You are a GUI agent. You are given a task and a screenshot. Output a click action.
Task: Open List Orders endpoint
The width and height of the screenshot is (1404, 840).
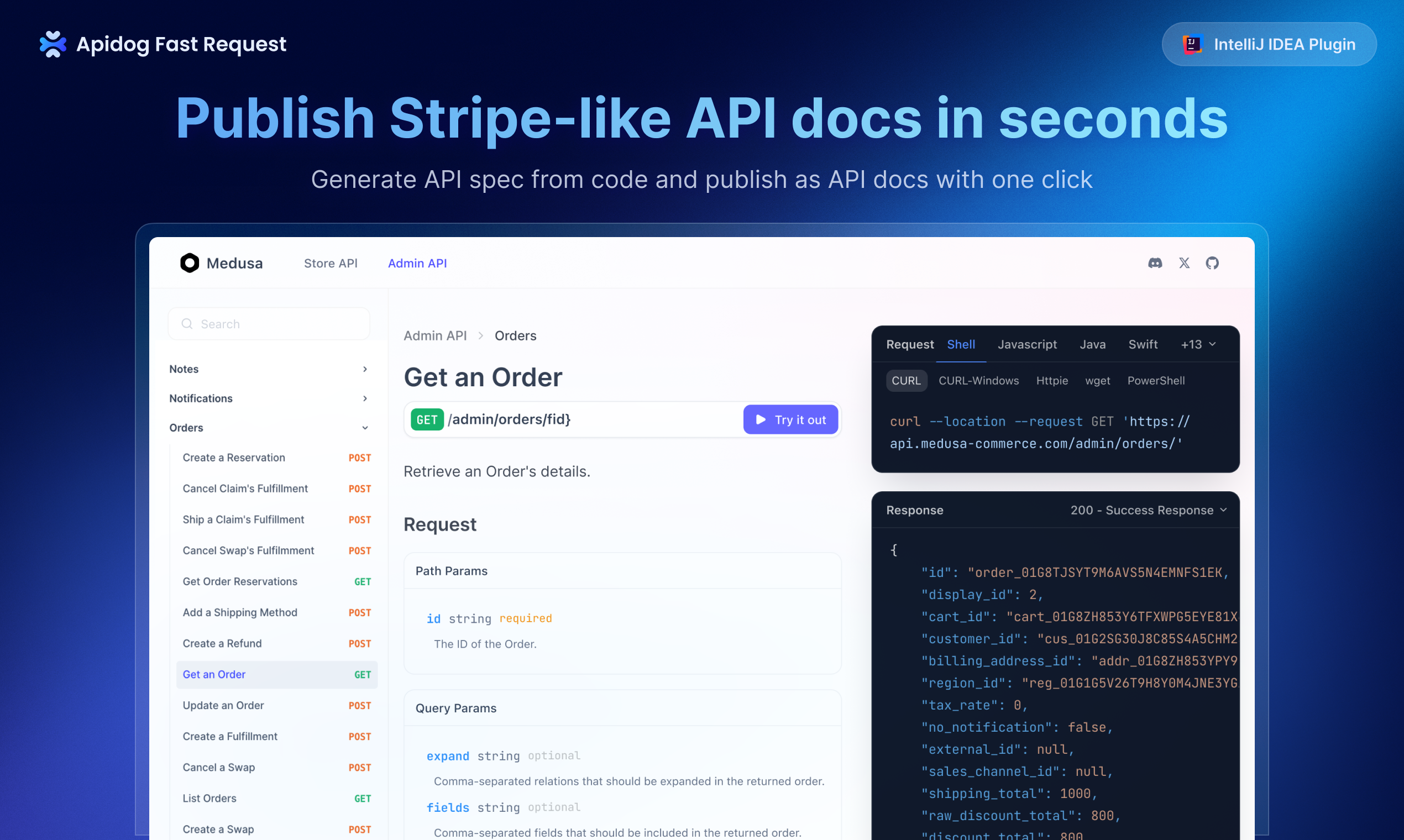tap(277, 799)
